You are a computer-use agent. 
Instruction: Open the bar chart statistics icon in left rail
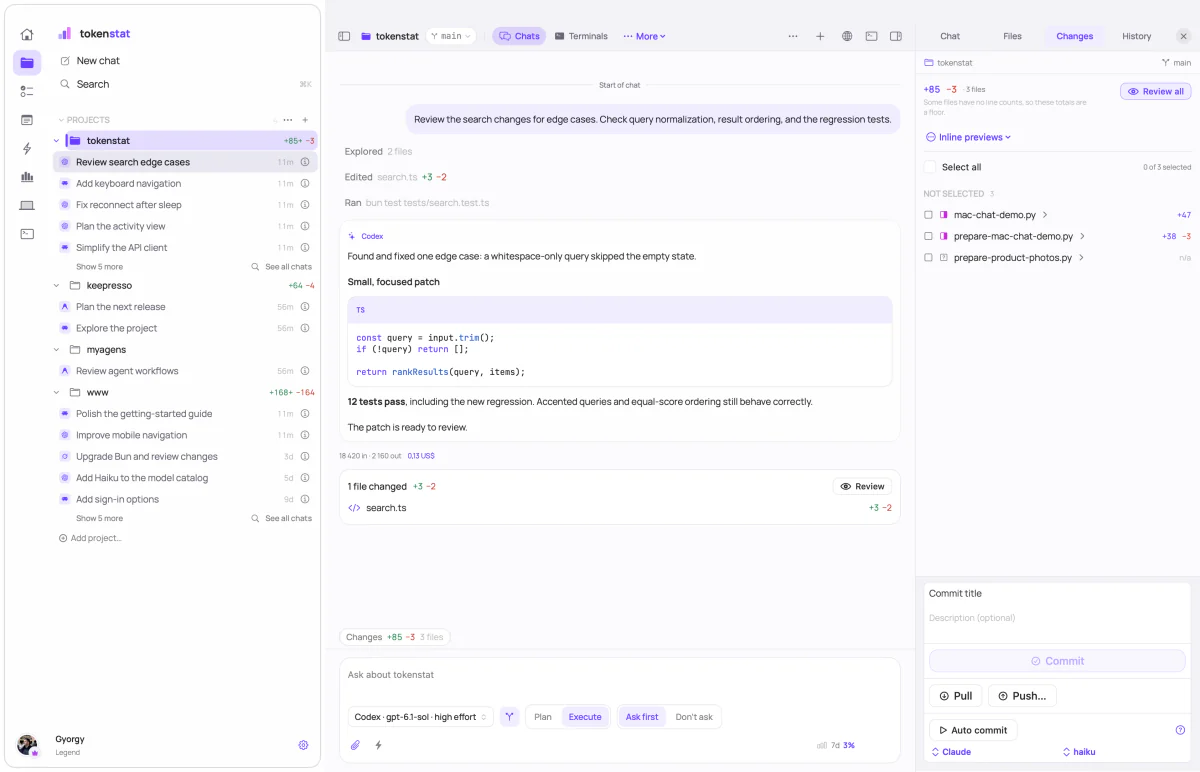pos(27,177)
